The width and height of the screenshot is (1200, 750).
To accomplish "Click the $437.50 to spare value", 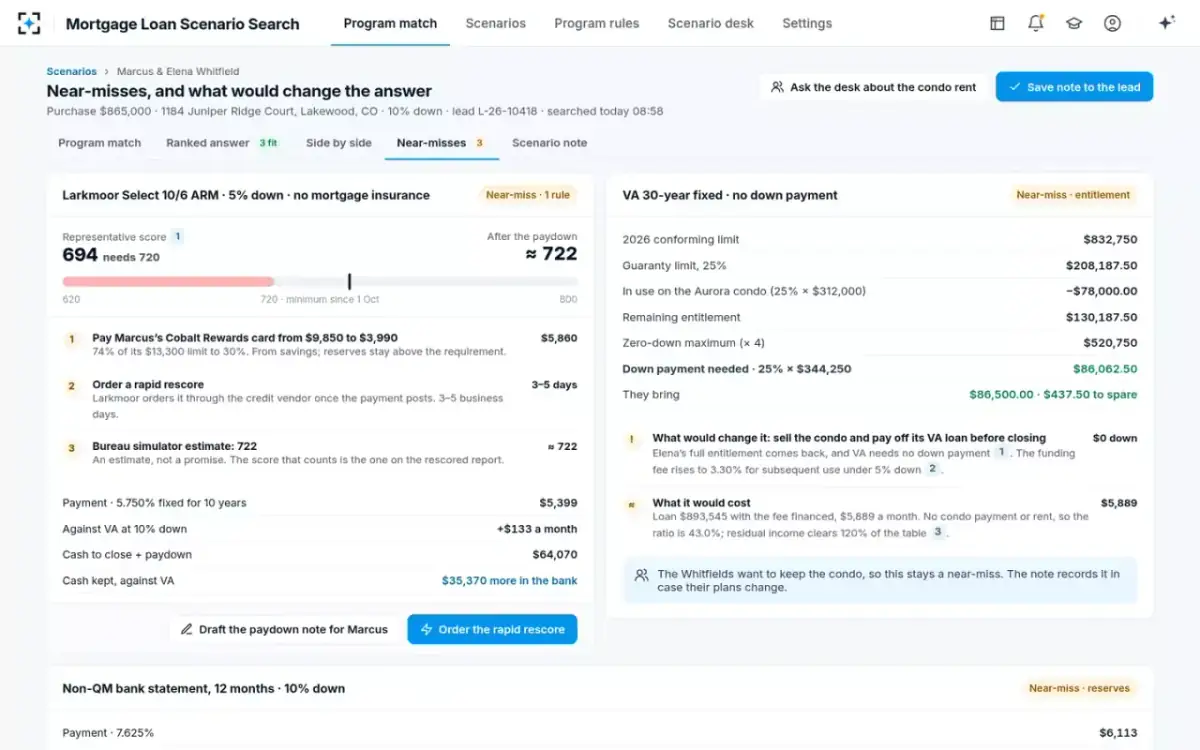I will pyautogui.click(x=1091, y=395).
